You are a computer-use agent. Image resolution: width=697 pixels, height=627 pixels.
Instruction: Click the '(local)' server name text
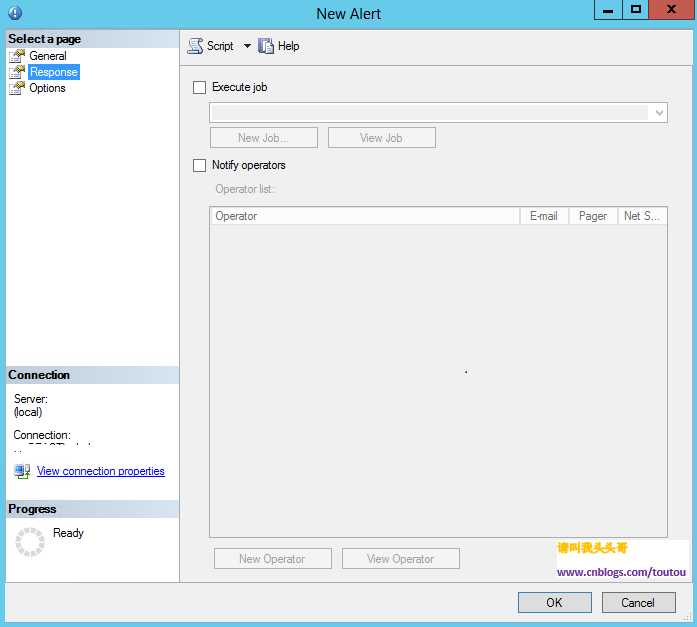coord(28,412)
